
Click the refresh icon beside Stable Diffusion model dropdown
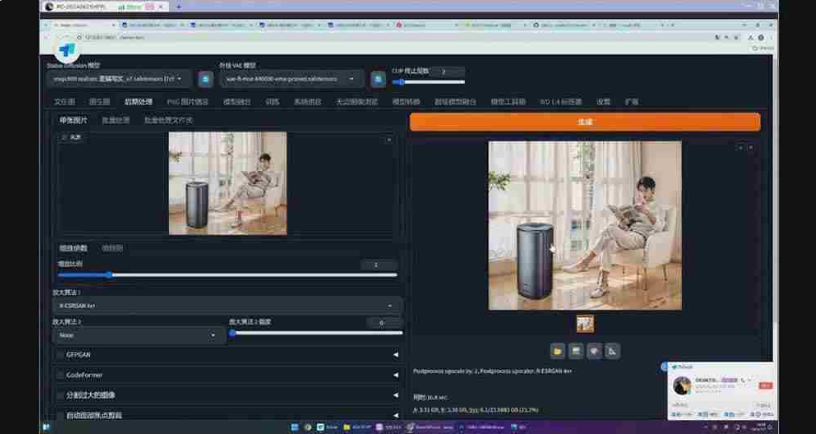click(205, 79)
